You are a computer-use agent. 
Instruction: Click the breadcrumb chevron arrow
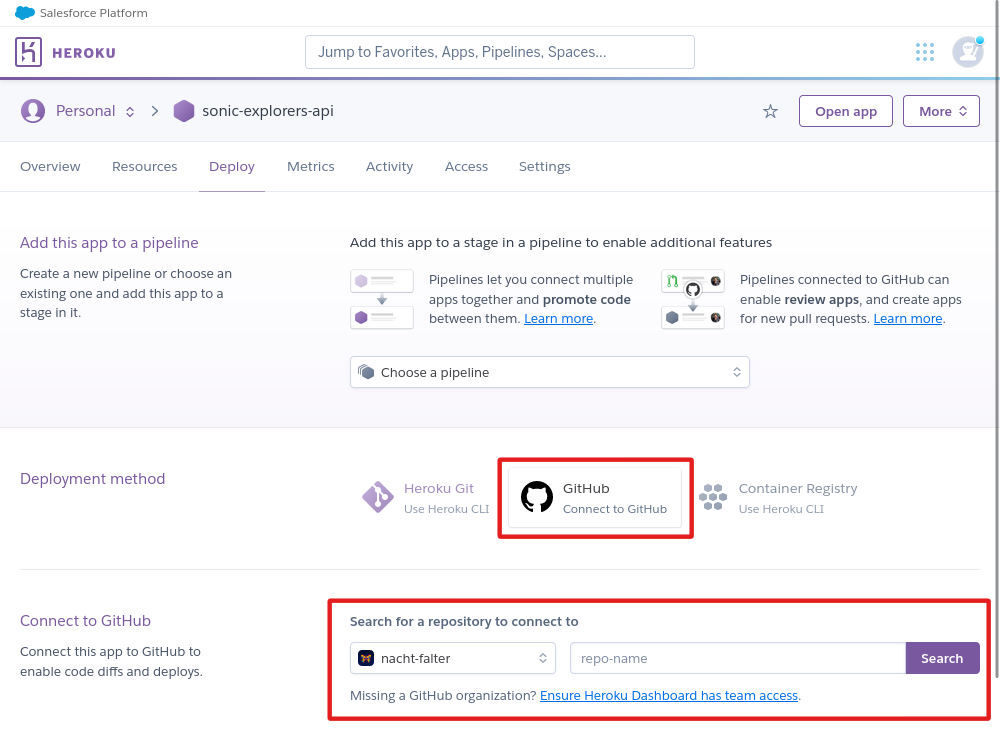tap(155, 111)
